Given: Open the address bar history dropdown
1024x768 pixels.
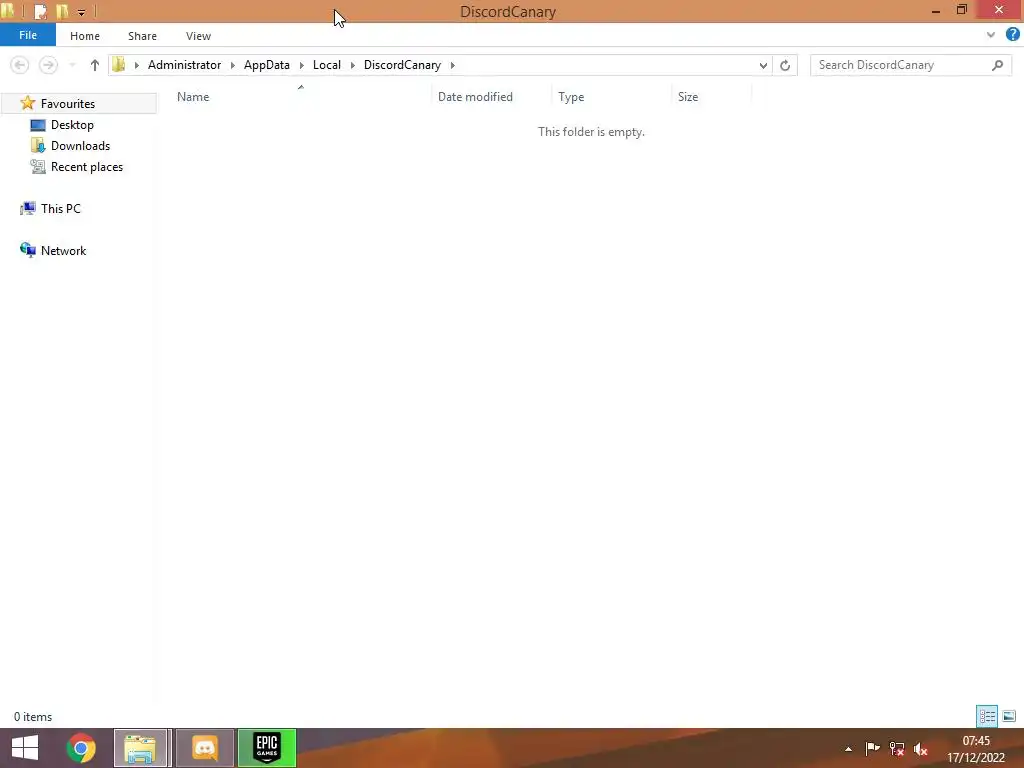Looking at the screenshot, I should click(763, 65).
